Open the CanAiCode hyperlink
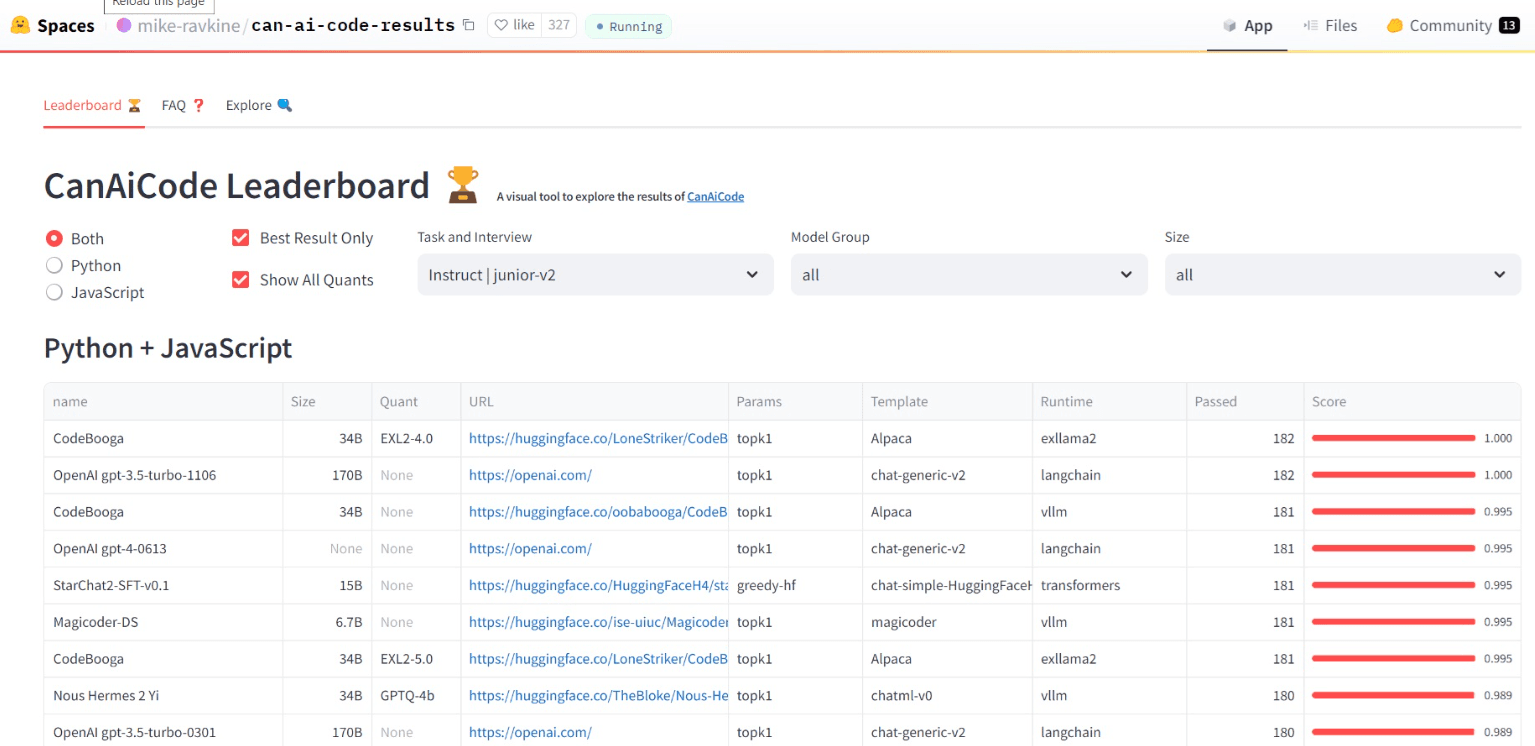The image size is (1535, 746). pos(715,197)
